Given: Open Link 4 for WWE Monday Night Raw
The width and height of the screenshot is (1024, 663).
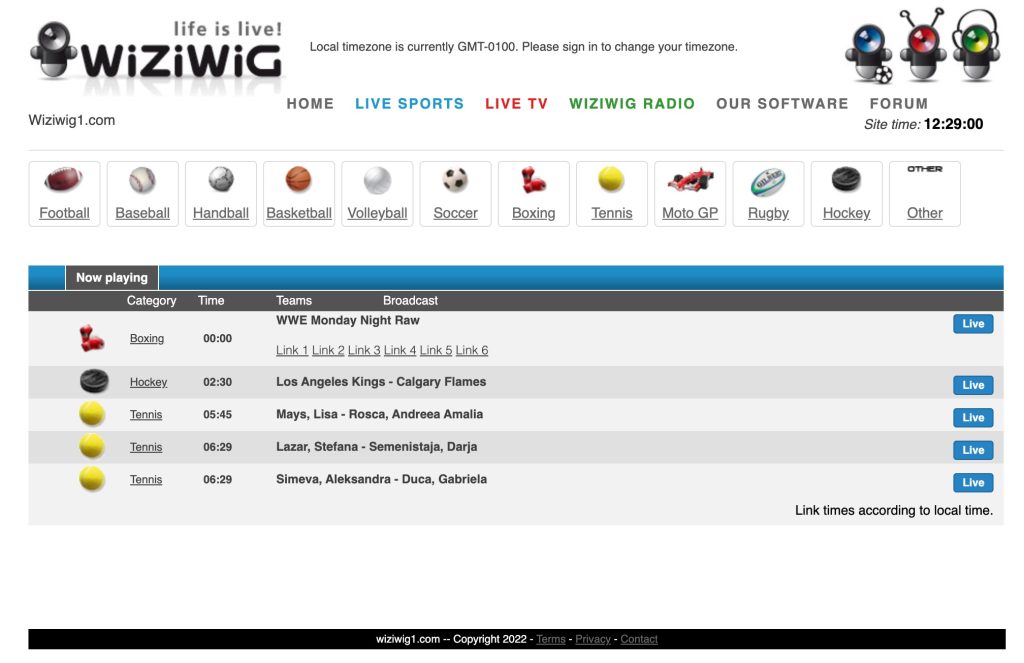Looking at the screenshot, I should coord(400,350).
